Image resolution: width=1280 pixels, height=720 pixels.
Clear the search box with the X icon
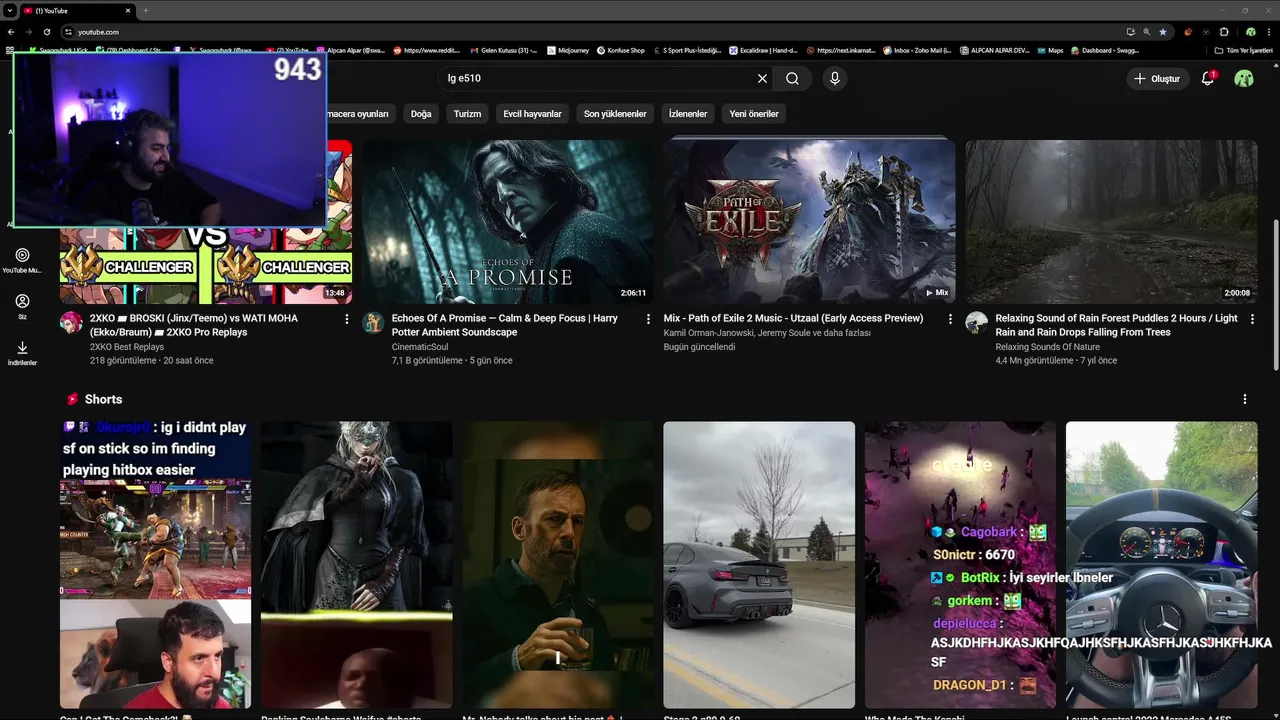coord(762,78)
